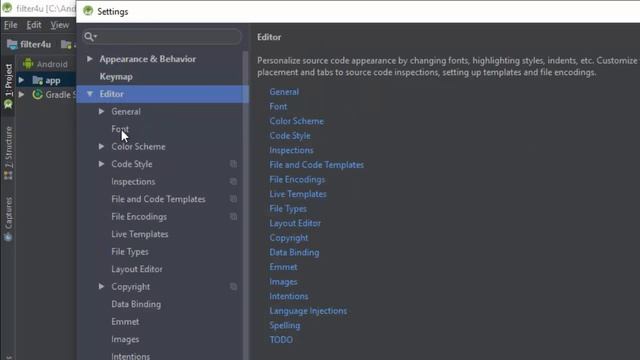Image resolution: width=640 pixels, height=360 pixels.
Task: Open the File and Code Templates link
Action: [x=316, y=165]
